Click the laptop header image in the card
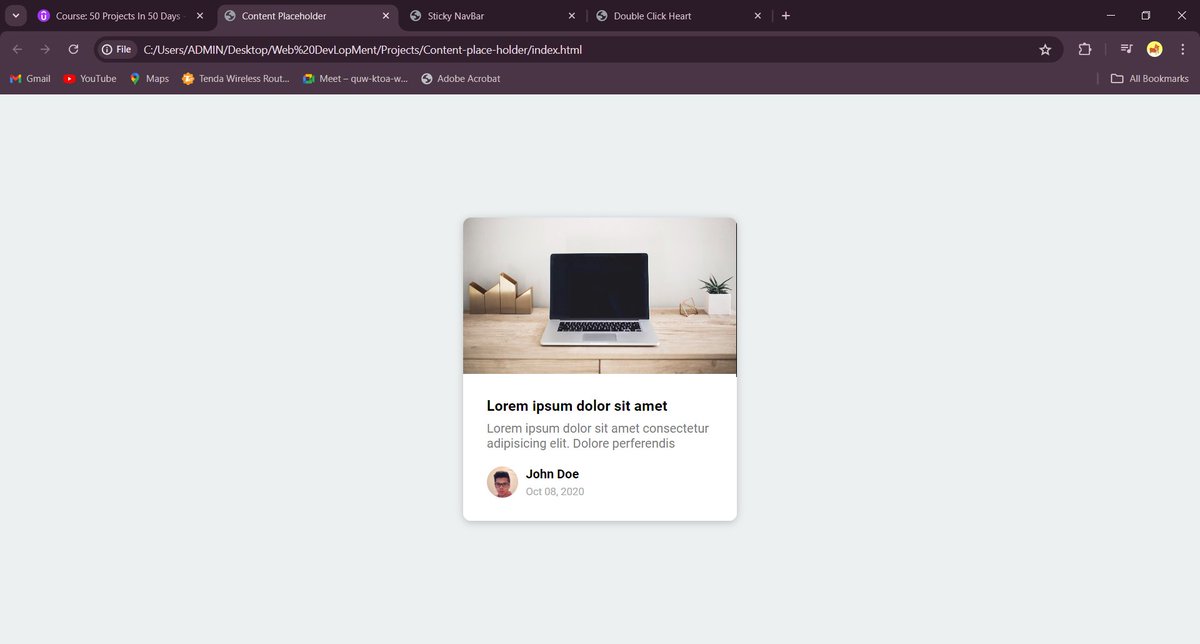The height and width of the screenshot is (644, 1200). tap(600, 296)
